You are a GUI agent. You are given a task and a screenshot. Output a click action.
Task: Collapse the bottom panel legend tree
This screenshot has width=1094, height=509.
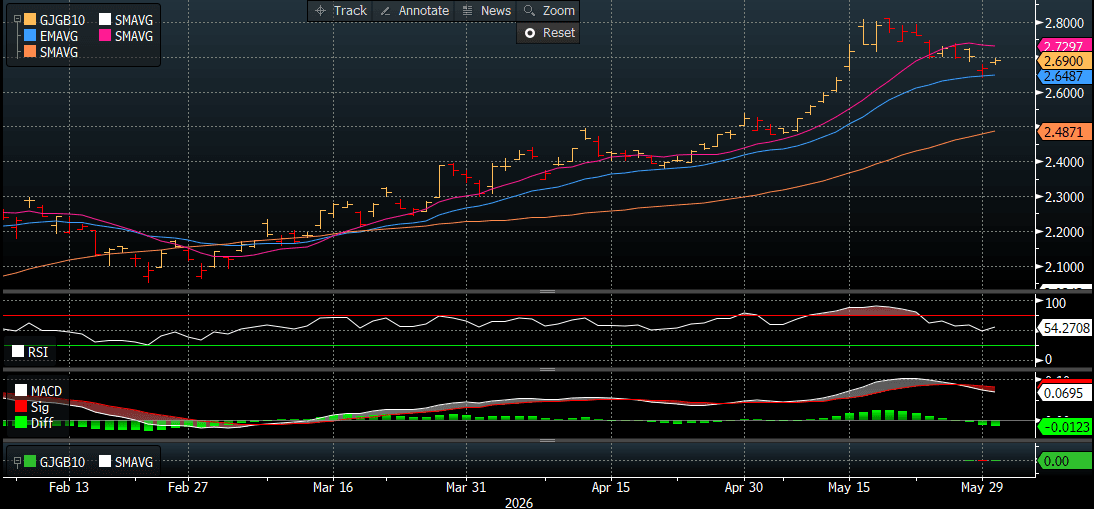click(17, 461)
